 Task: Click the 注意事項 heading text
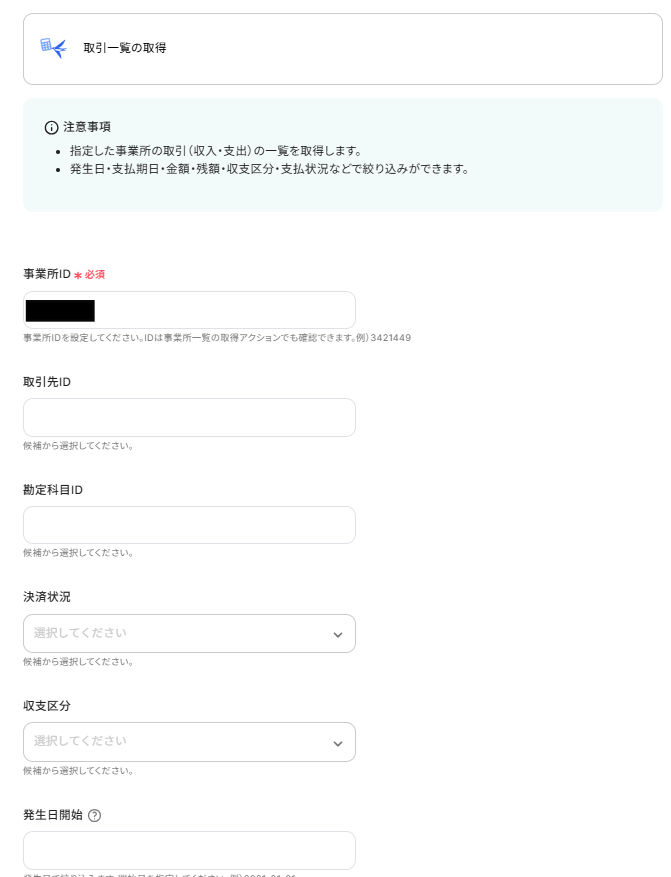(87, 127)
